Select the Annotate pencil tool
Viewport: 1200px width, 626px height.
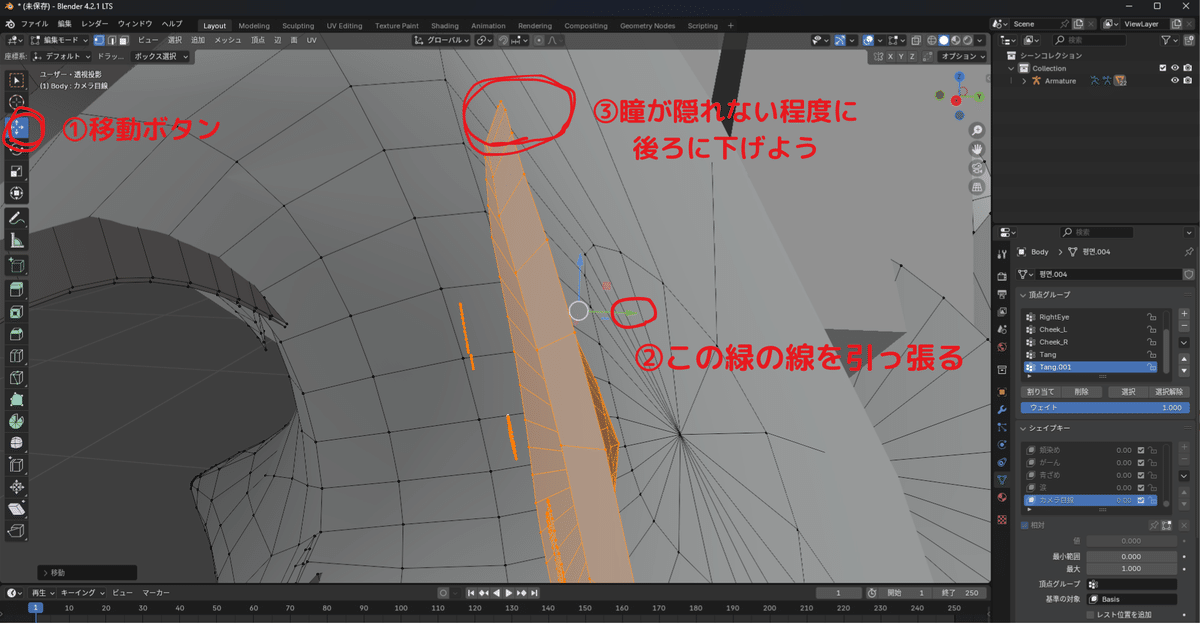click(x=17, y=218)
